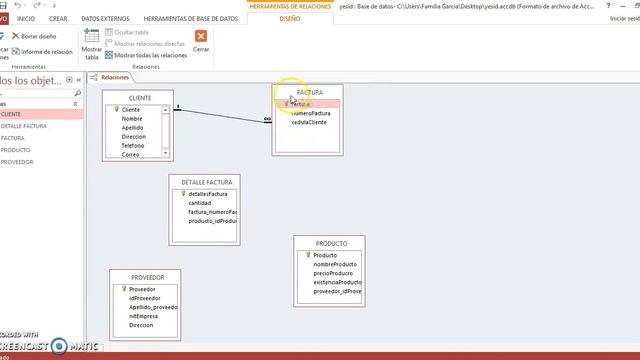Click CLIENTE field list scroll up arrow

click(165, 110)
